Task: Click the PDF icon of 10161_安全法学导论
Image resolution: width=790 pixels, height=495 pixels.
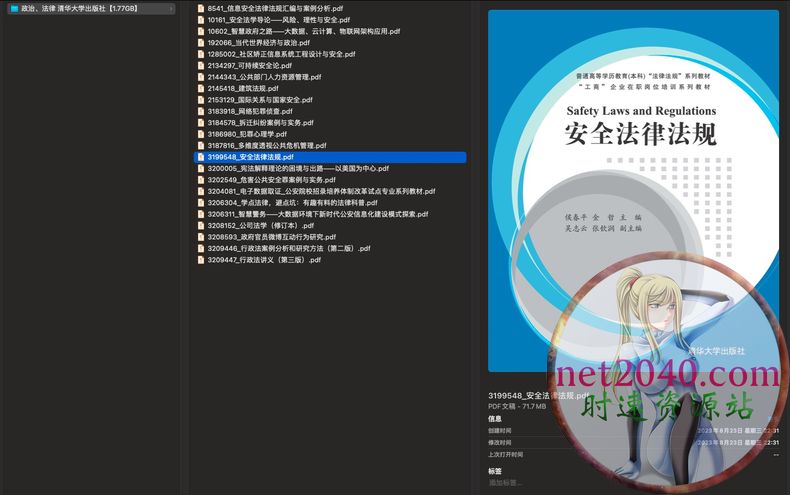Action: pos(201,19)
